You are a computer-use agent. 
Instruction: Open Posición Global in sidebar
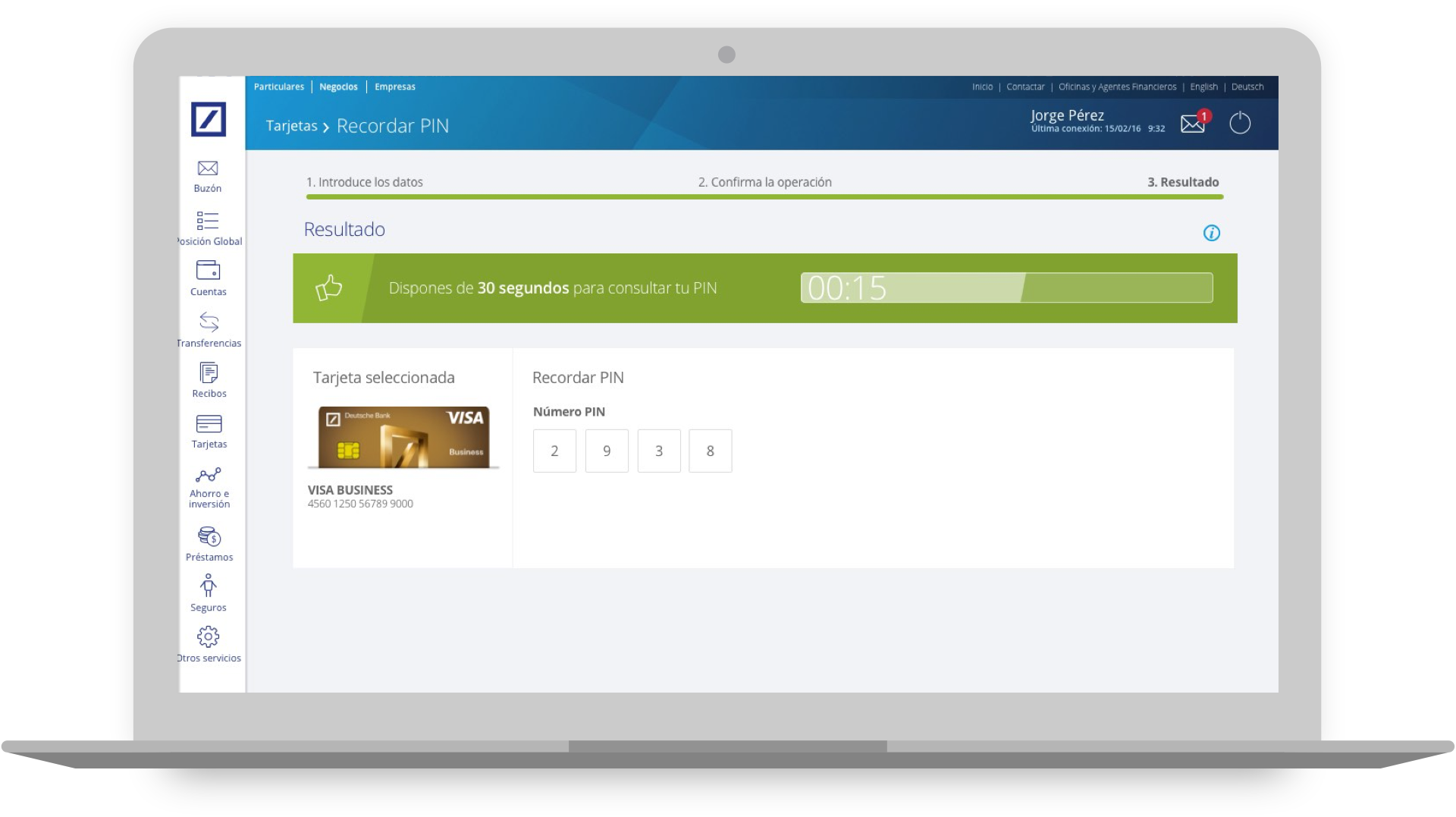coord(208,222)
